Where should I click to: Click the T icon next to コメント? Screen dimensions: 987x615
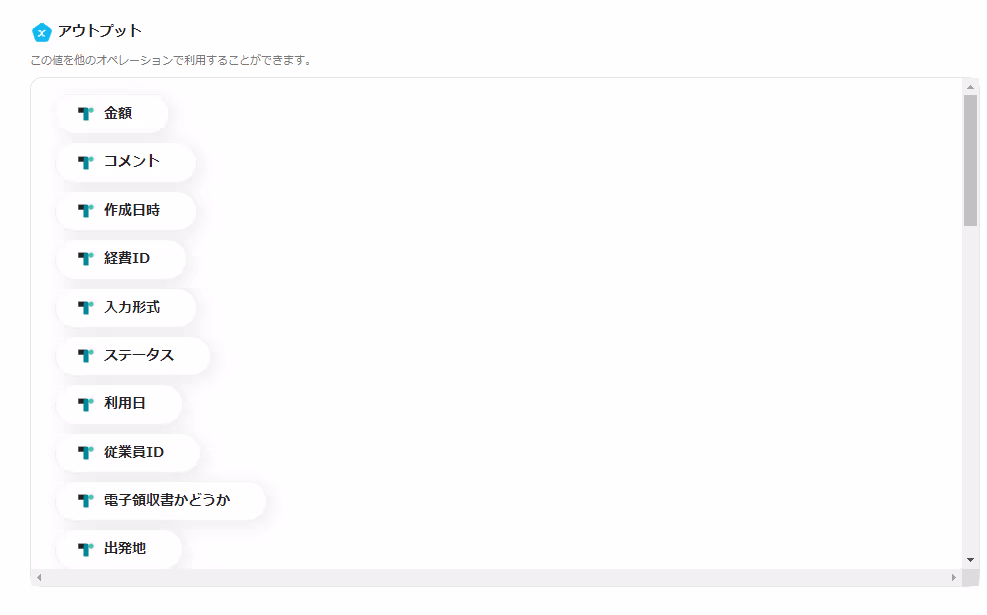click(x=86, y=162)
